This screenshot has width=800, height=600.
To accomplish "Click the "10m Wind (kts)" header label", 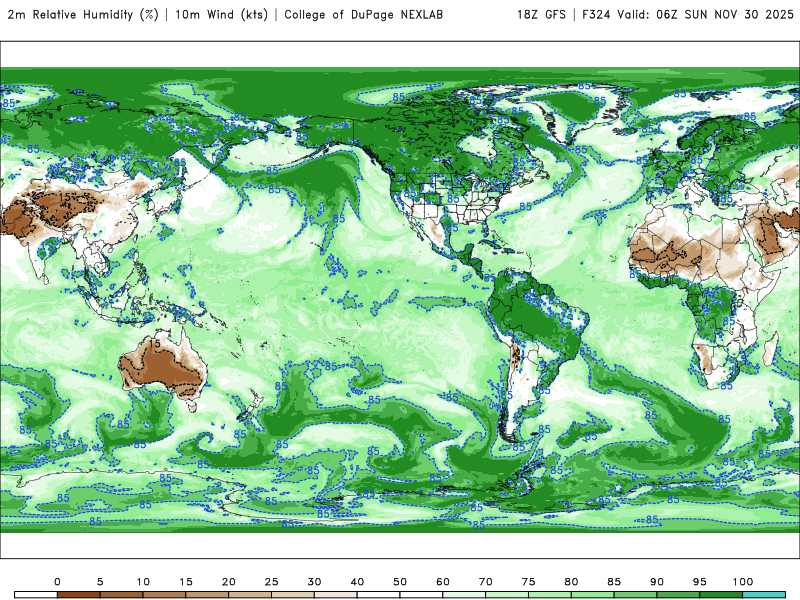I will click(x=221, y=15).
